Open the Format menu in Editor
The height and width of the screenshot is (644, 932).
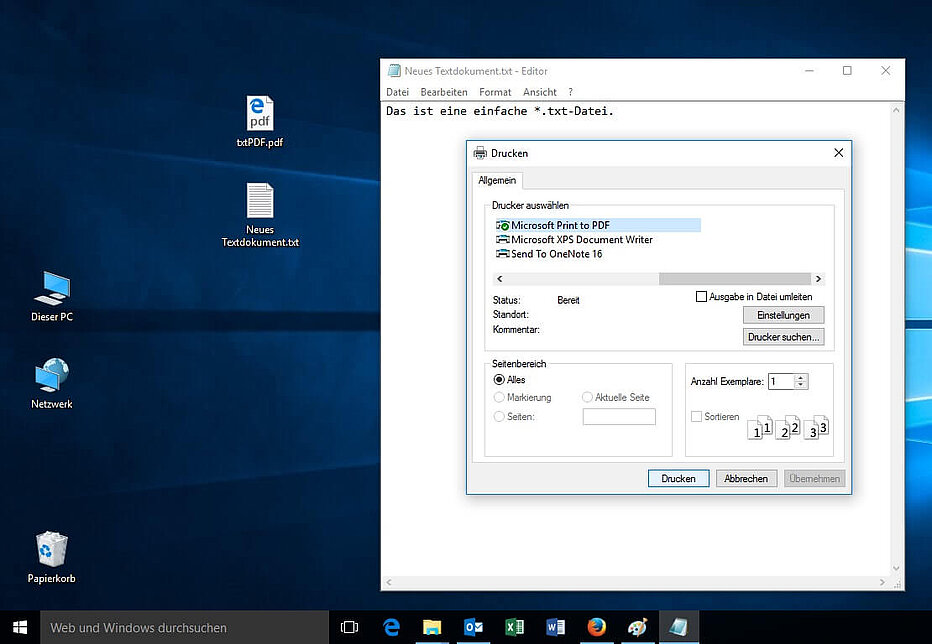click(x=495, y=92)
